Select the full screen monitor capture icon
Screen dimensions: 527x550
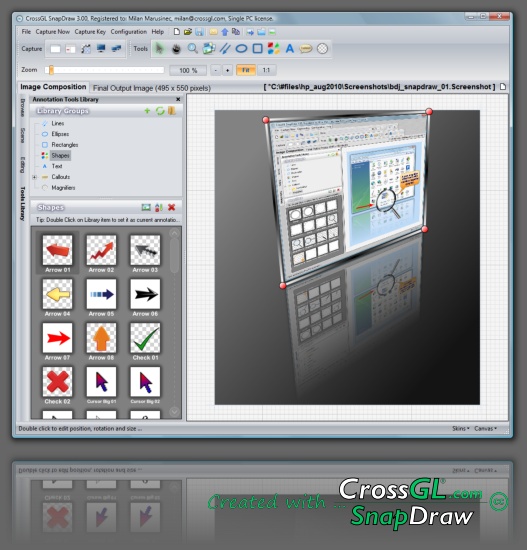(101, 49)
